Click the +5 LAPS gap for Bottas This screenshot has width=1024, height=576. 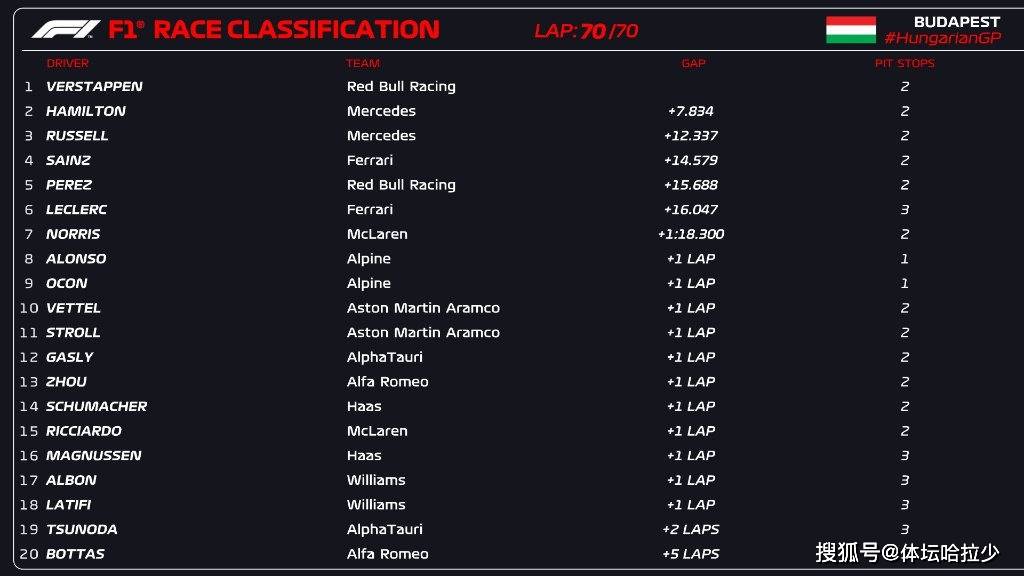[690, 554]
